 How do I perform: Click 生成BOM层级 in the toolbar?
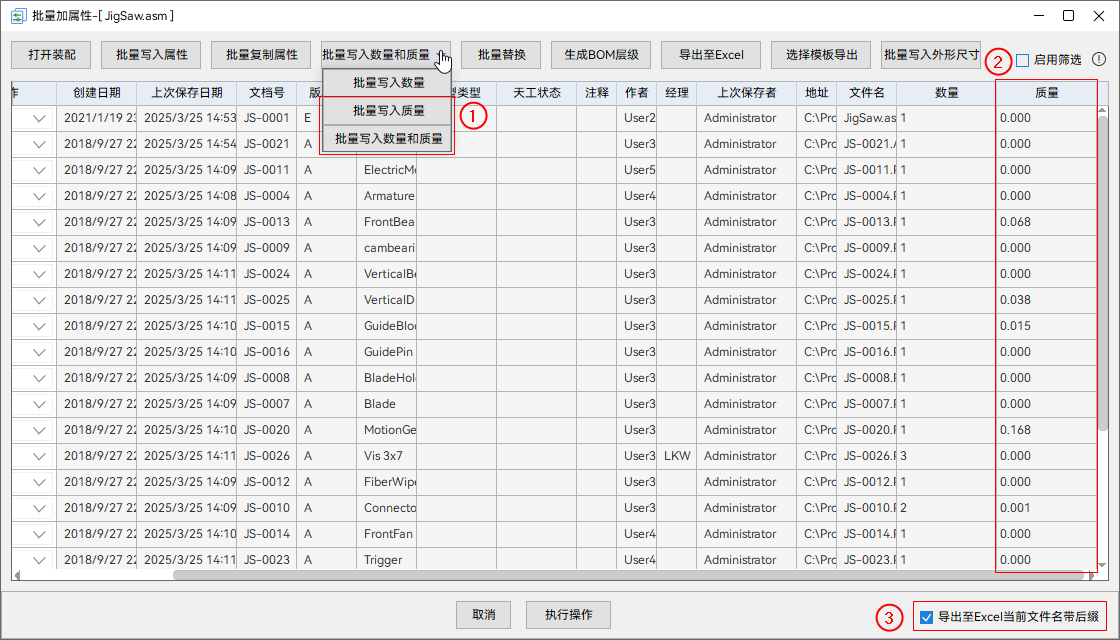coord(600,55)
